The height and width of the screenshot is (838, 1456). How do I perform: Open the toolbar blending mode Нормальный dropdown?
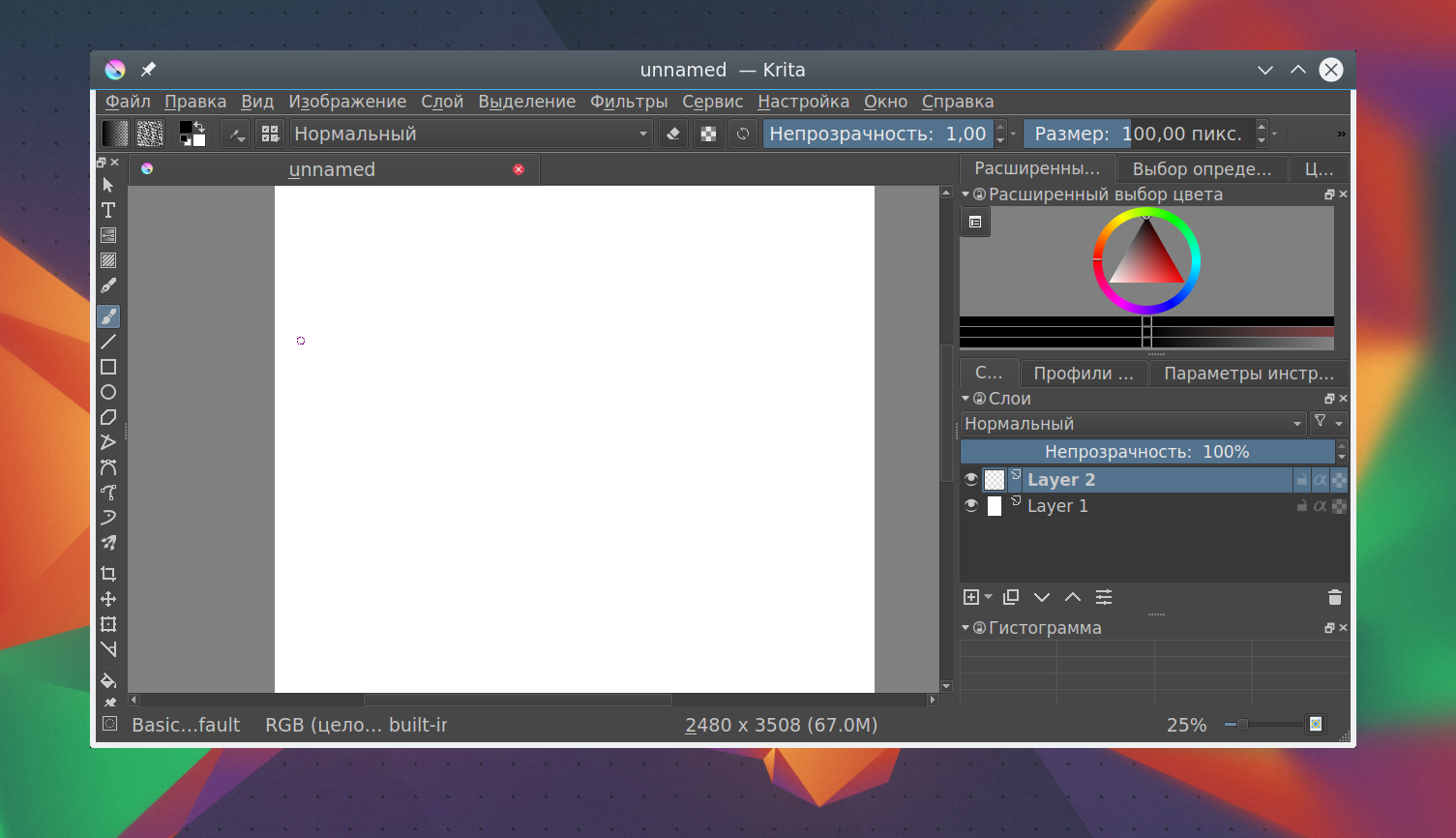coord(471,134)
